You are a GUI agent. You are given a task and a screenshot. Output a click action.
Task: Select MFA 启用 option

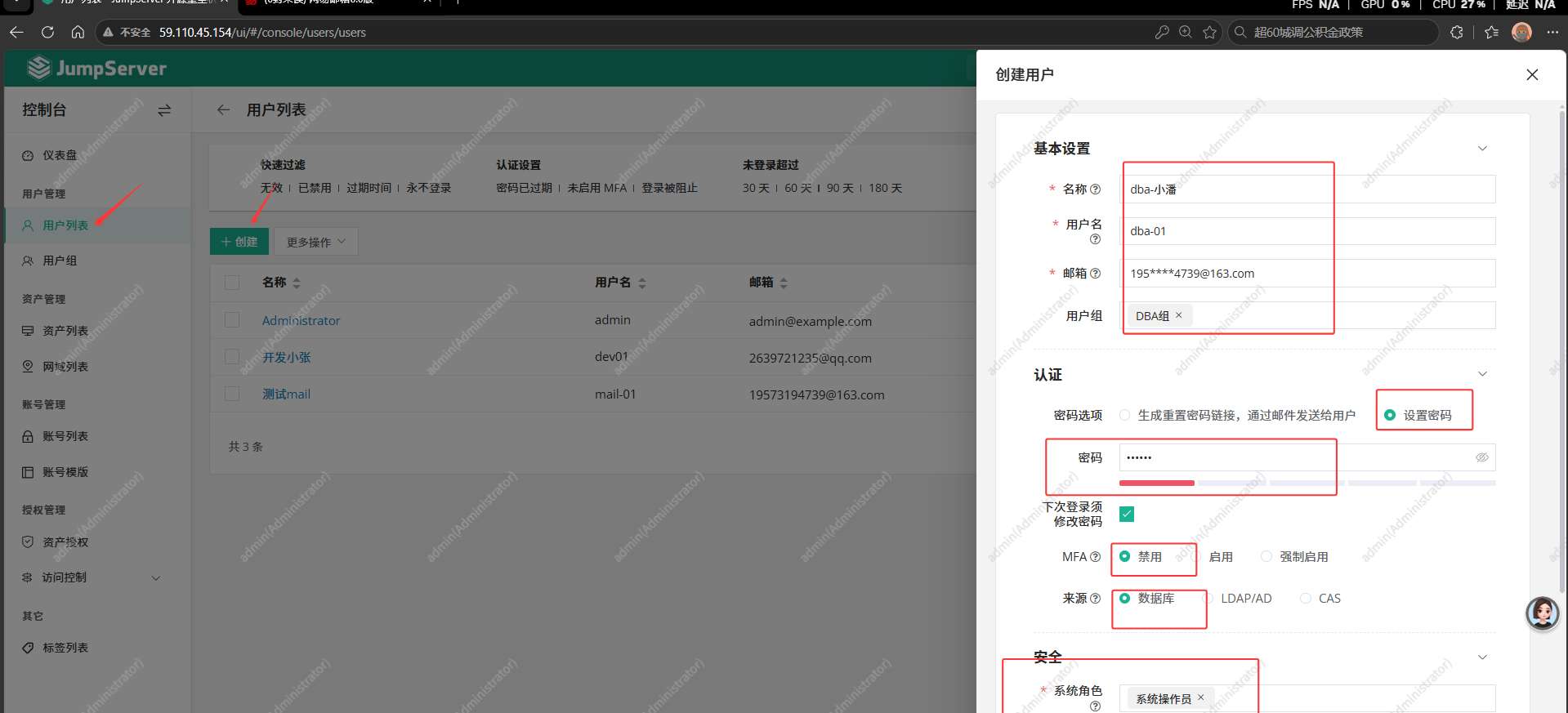click(x=1220, y=556)
